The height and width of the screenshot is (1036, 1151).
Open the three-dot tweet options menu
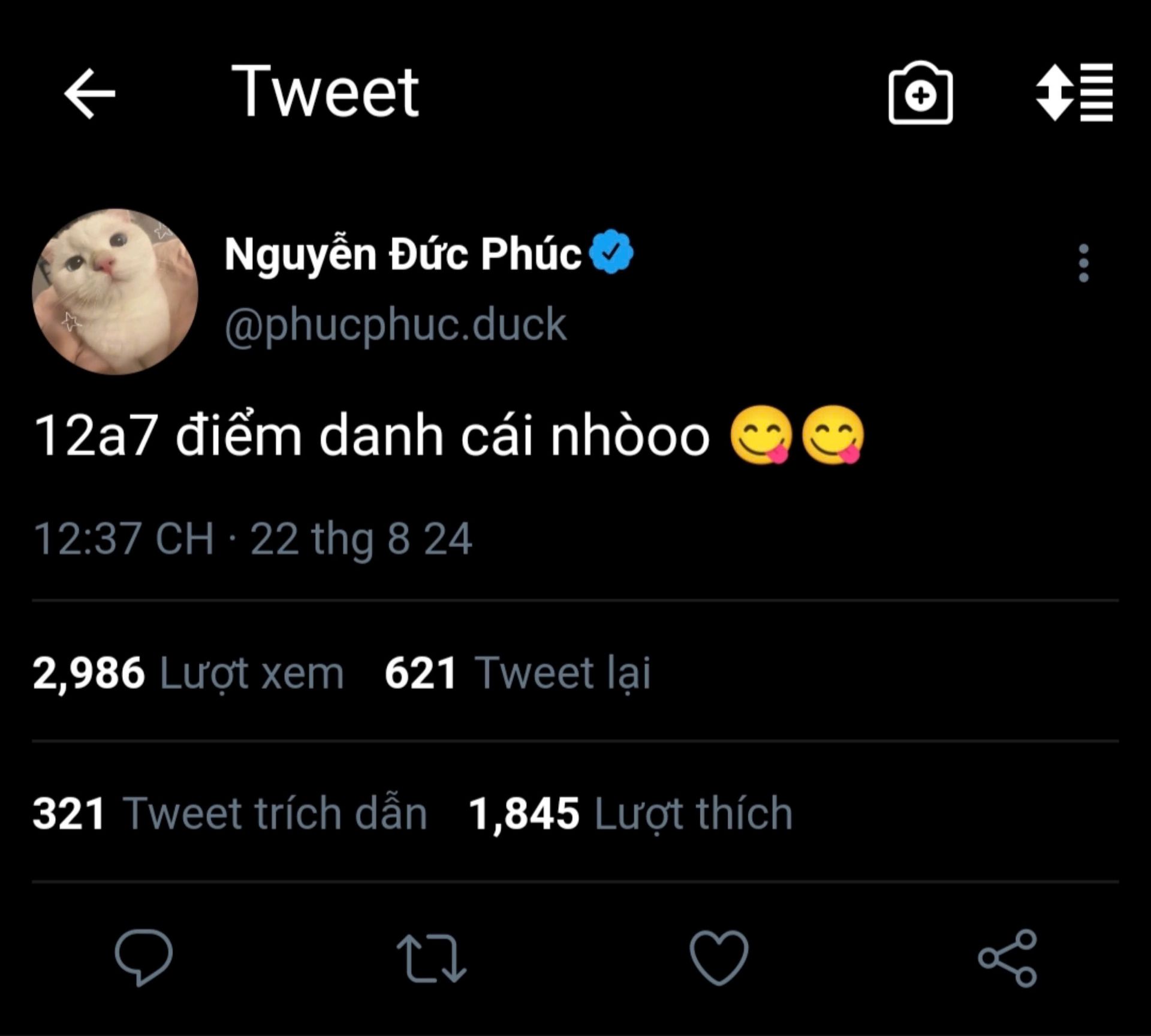tap(1083, 263)
